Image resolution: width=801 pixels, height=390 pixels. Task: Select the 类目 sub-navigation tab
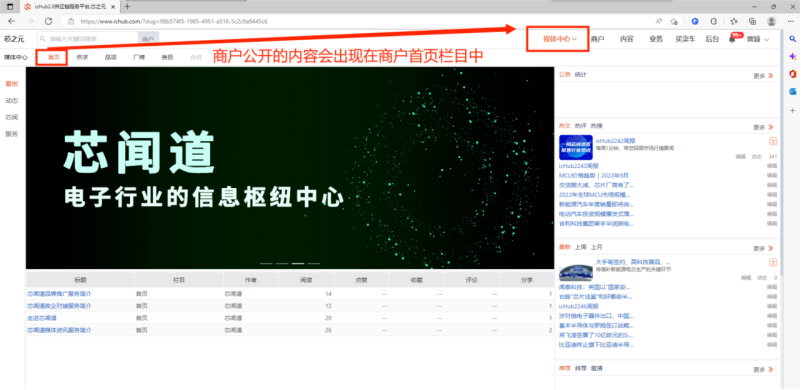[x=167, y=57]
